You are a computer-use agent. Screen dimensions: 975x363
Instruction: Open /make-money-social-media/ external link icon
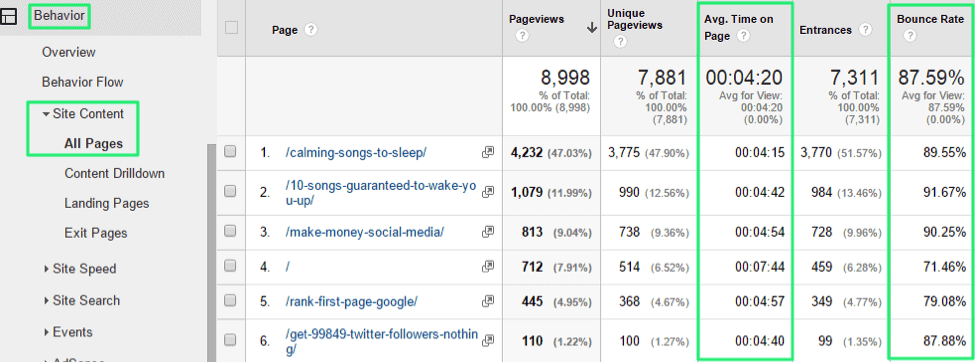pos(488,232)
